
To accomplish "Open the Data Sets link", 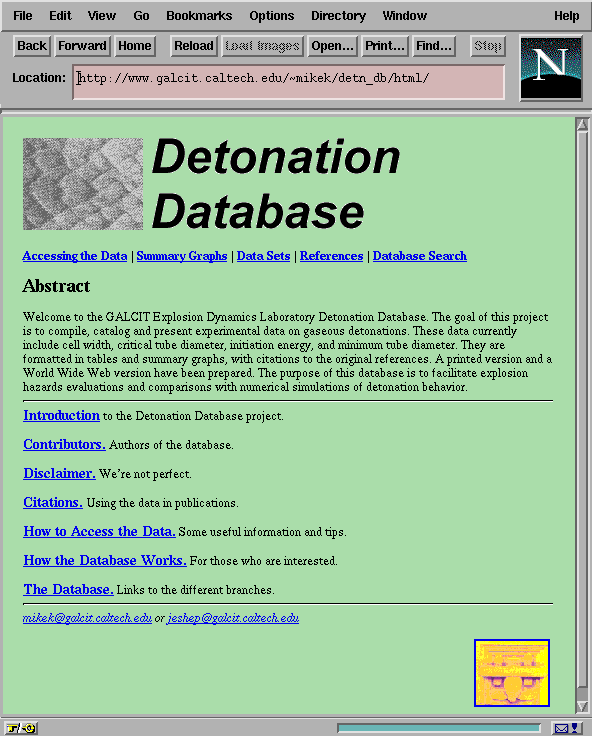I will (x=263, y=256).
